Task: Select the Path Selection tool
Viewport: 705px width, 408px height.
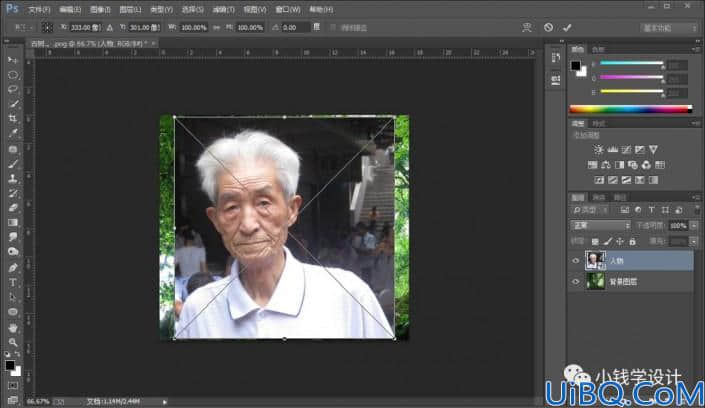Action: (13, 297)
